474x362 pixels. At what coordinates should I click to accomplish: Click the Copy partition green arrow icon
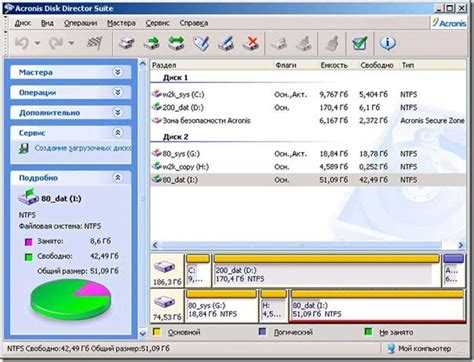pos(152,43)
